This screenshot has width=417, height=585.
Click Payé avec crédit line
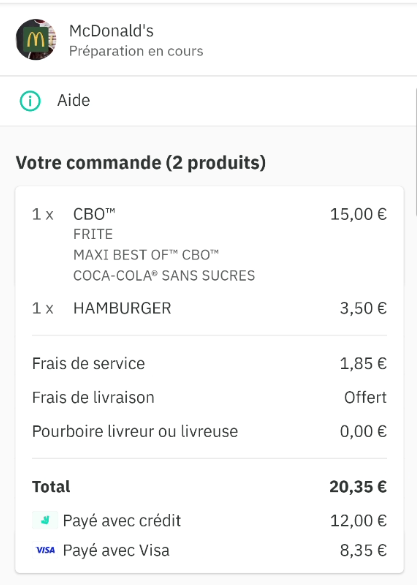[x=209, y=520]
